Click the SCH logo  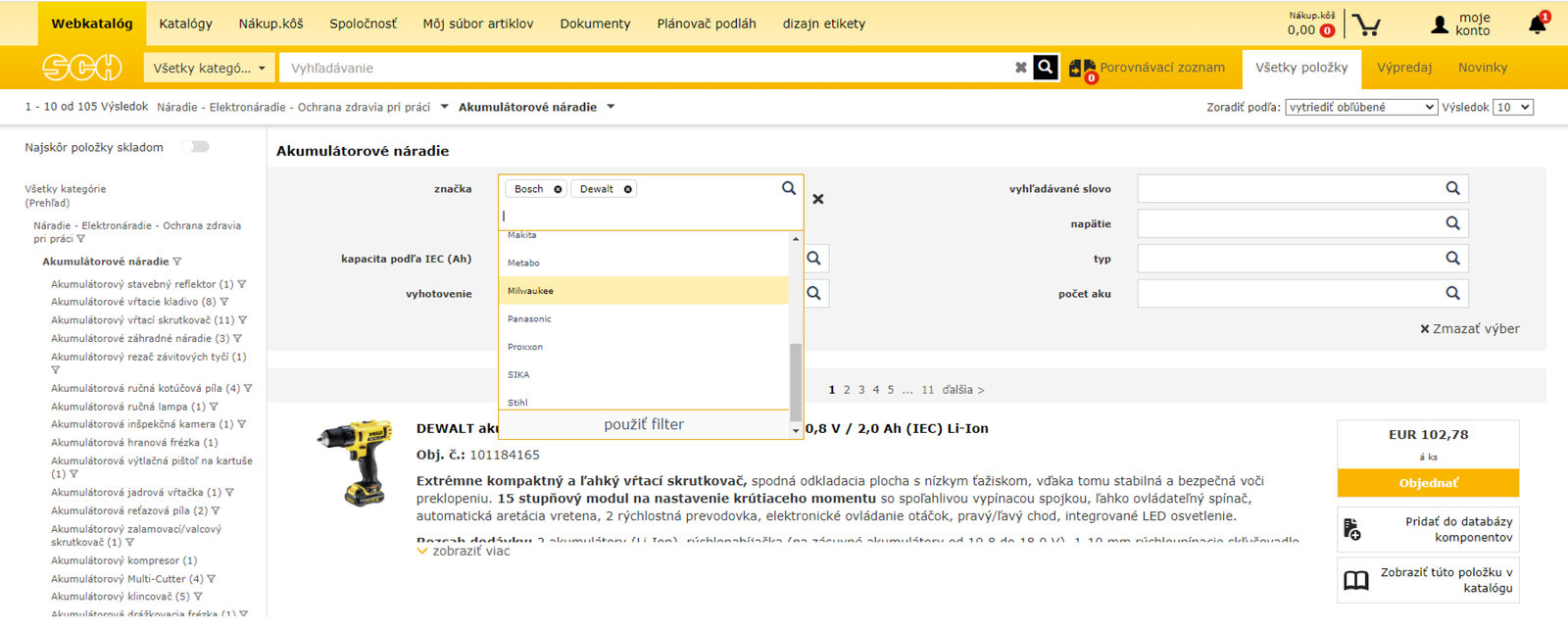[81, 68]
